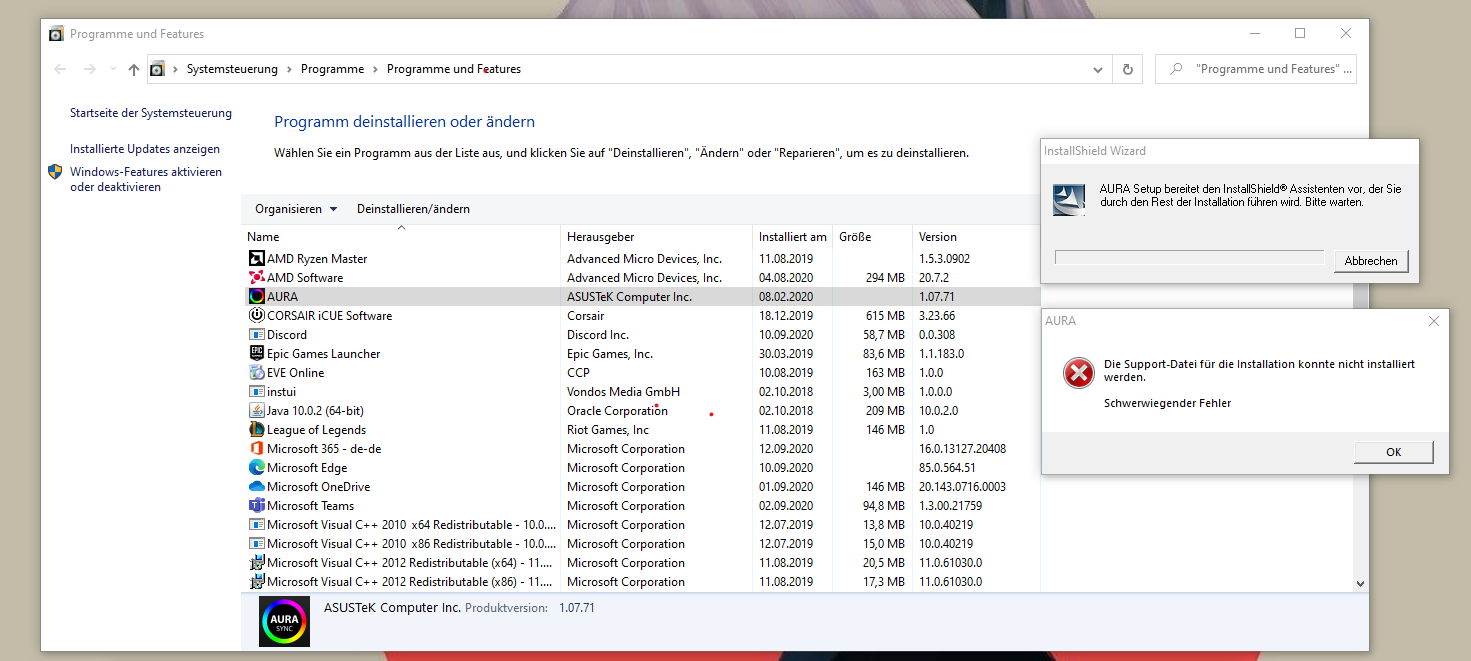Viewport: 1471px width, 661px height.
Task: Click the CORSAIR iCUE Software icon
Action: tap(256, 316)
